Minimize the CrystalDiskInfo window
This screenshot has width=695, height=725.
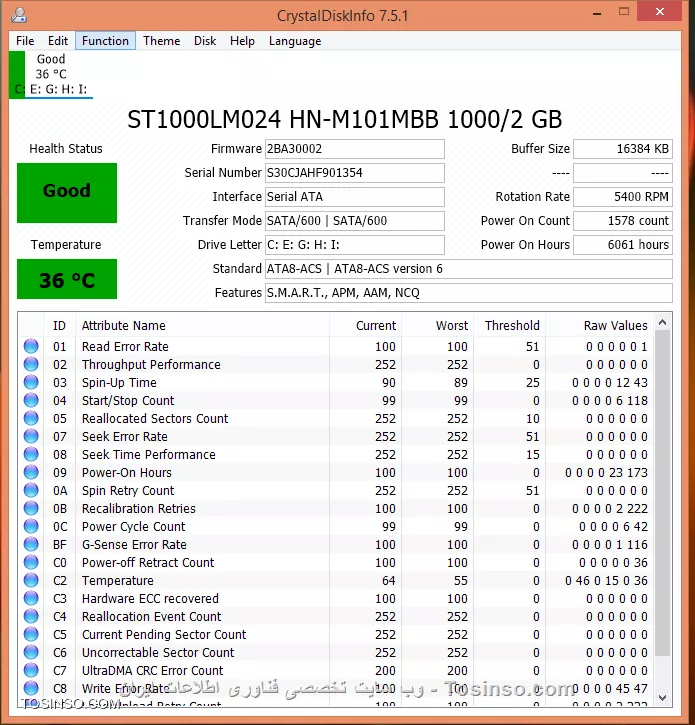[x=597, y=13]
